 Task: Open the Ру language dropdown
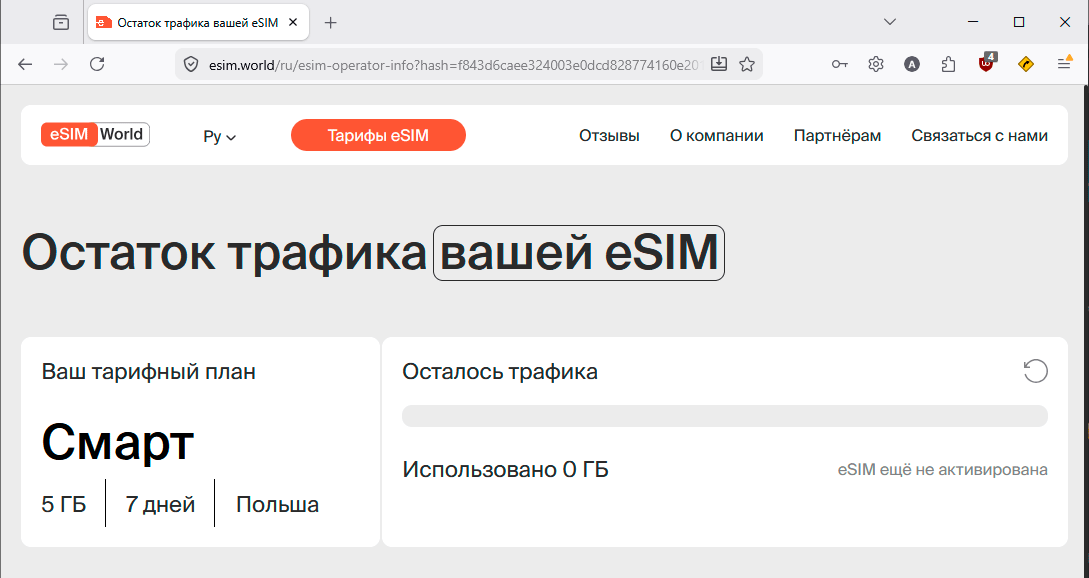(219, 136)
